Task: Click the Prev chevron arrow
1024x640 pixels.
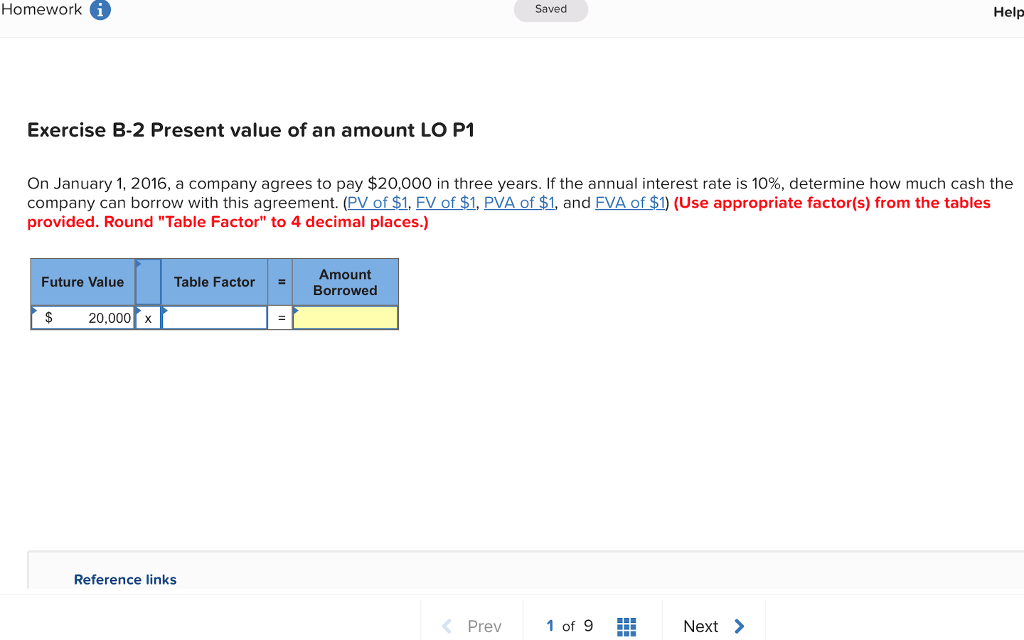Action: click(446, 626)
